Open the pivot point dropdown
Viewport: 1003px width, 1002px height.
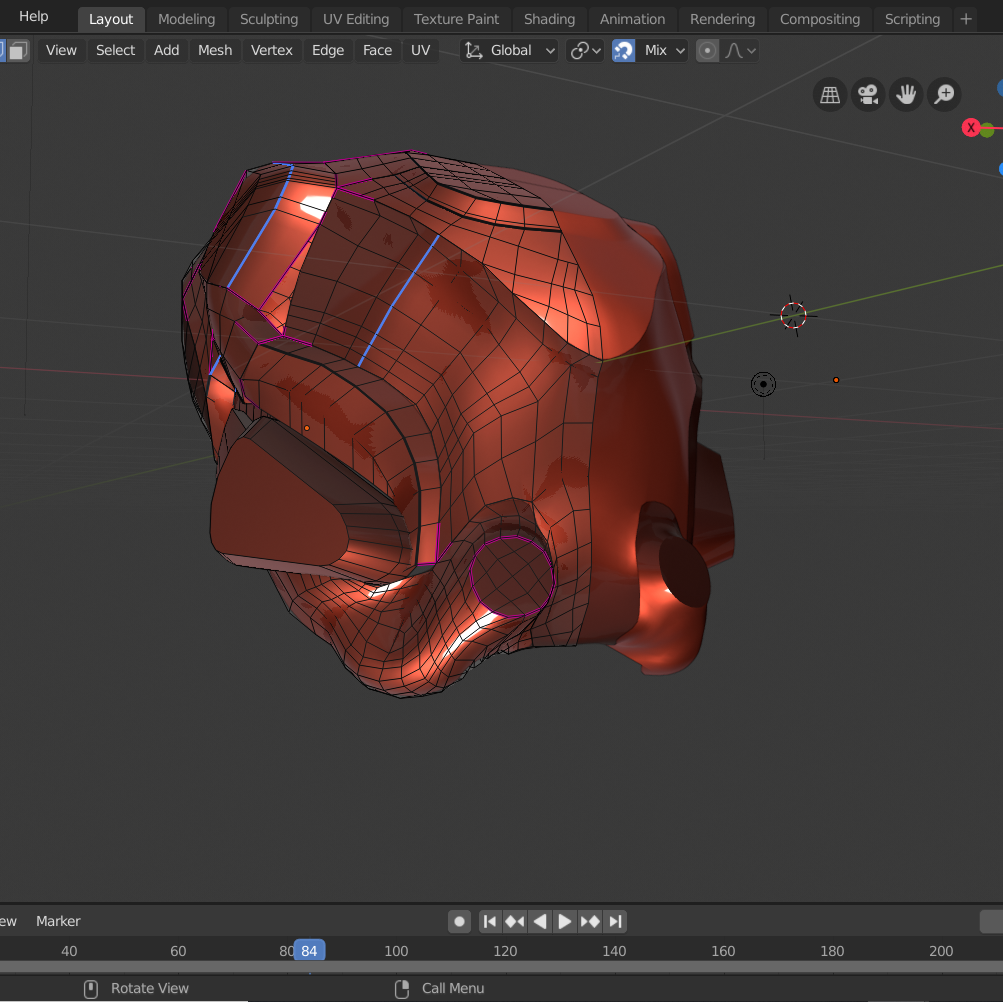(x=585, y=50)
